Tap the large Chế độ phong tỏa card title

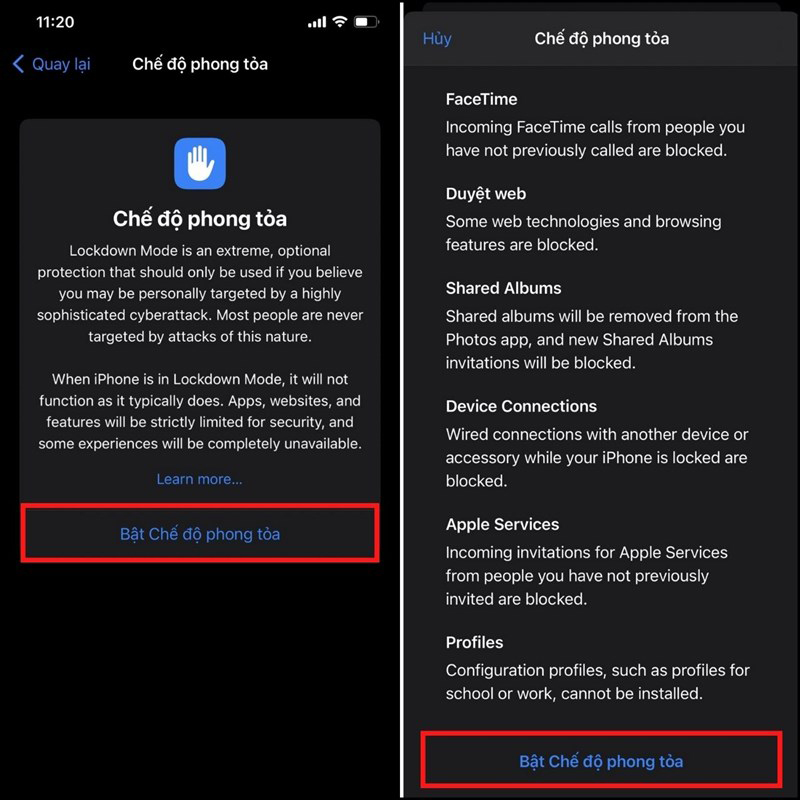tap(199, 219)
